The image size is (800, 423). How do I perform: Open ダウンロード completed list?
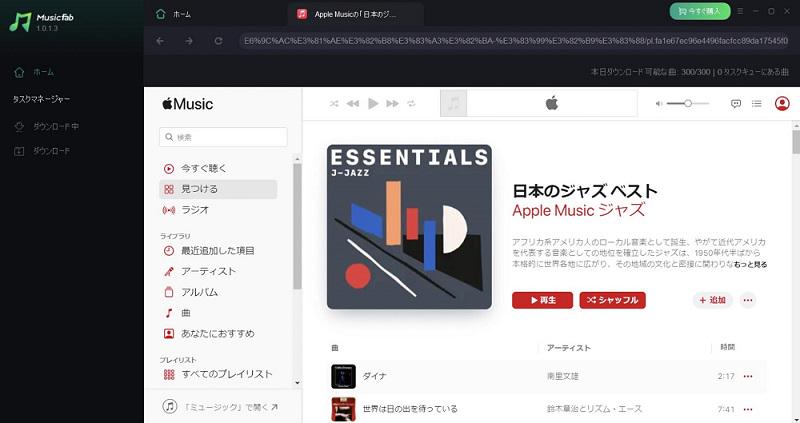[42, 151]
